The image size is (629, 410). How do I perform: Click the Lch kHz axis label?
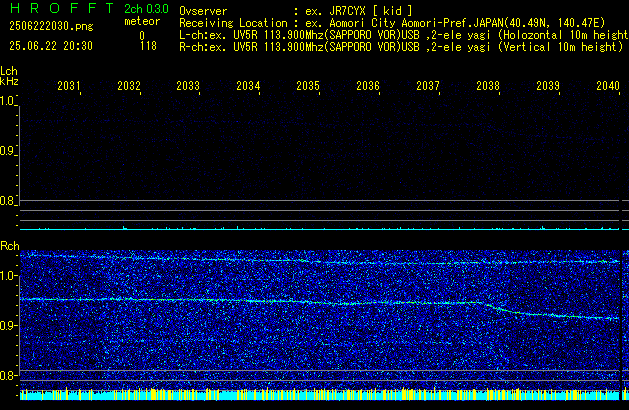pos(9,76)
